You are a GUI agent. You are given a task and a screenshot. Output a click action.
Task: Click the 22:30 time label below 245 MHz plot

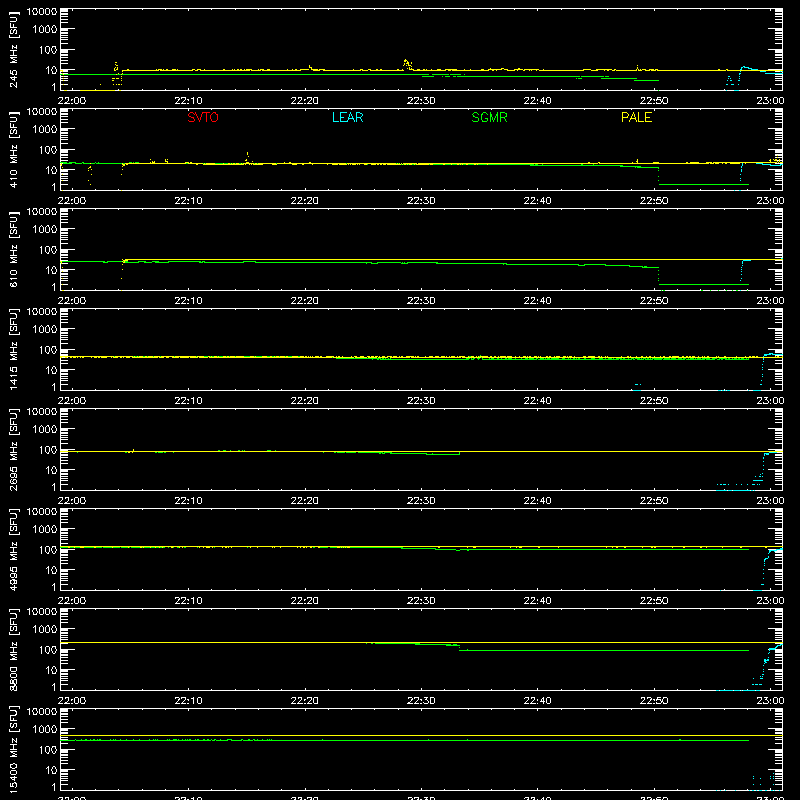(421, 101)
